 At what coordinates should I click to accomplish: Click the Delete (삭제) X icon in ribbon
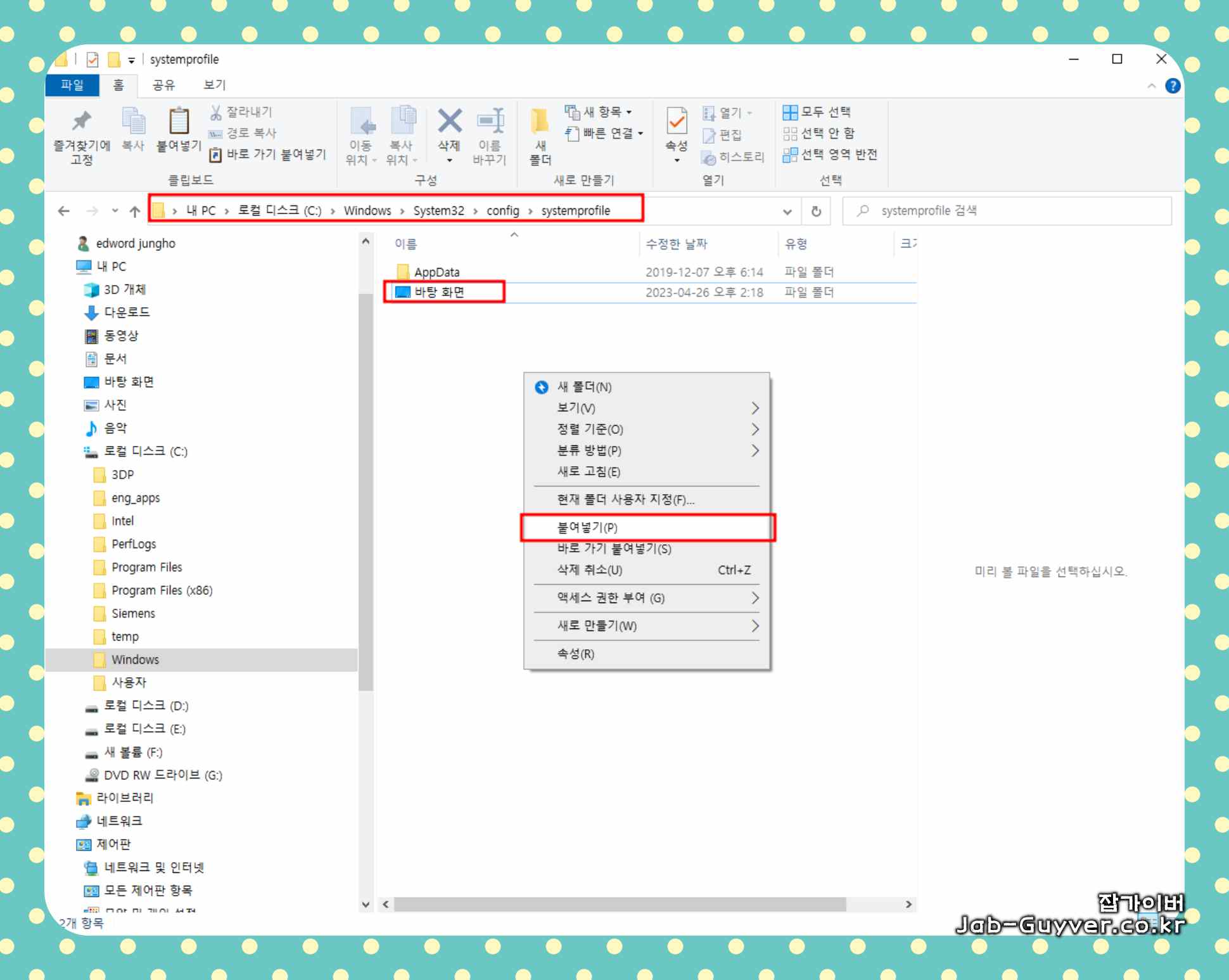coord(449,122)
